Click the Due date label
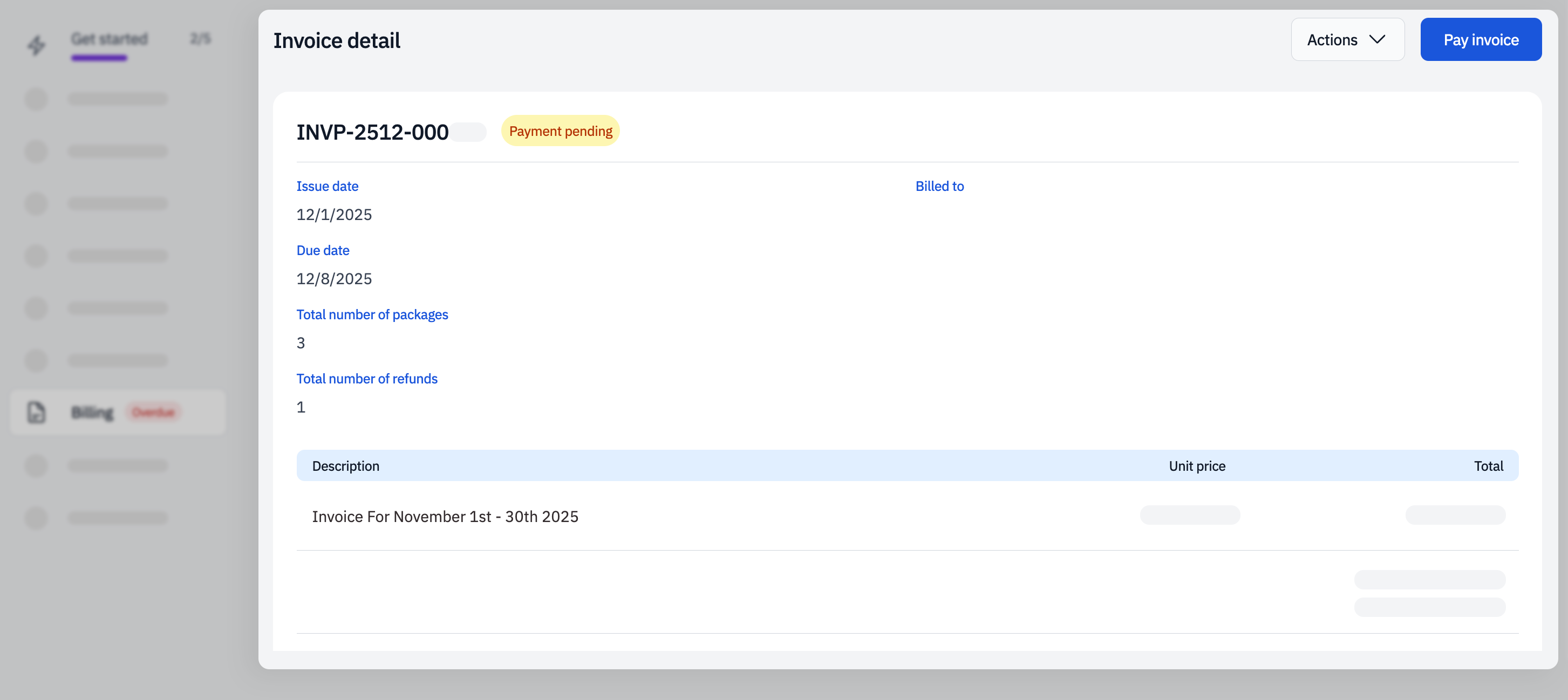This screenshot has height=700, width=1568. pyautogui.click(x=323, y=250)
